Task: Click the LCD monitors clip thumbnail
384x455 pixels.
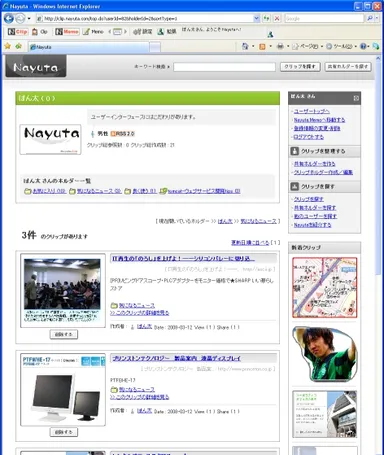Action: tap(63, 390)
